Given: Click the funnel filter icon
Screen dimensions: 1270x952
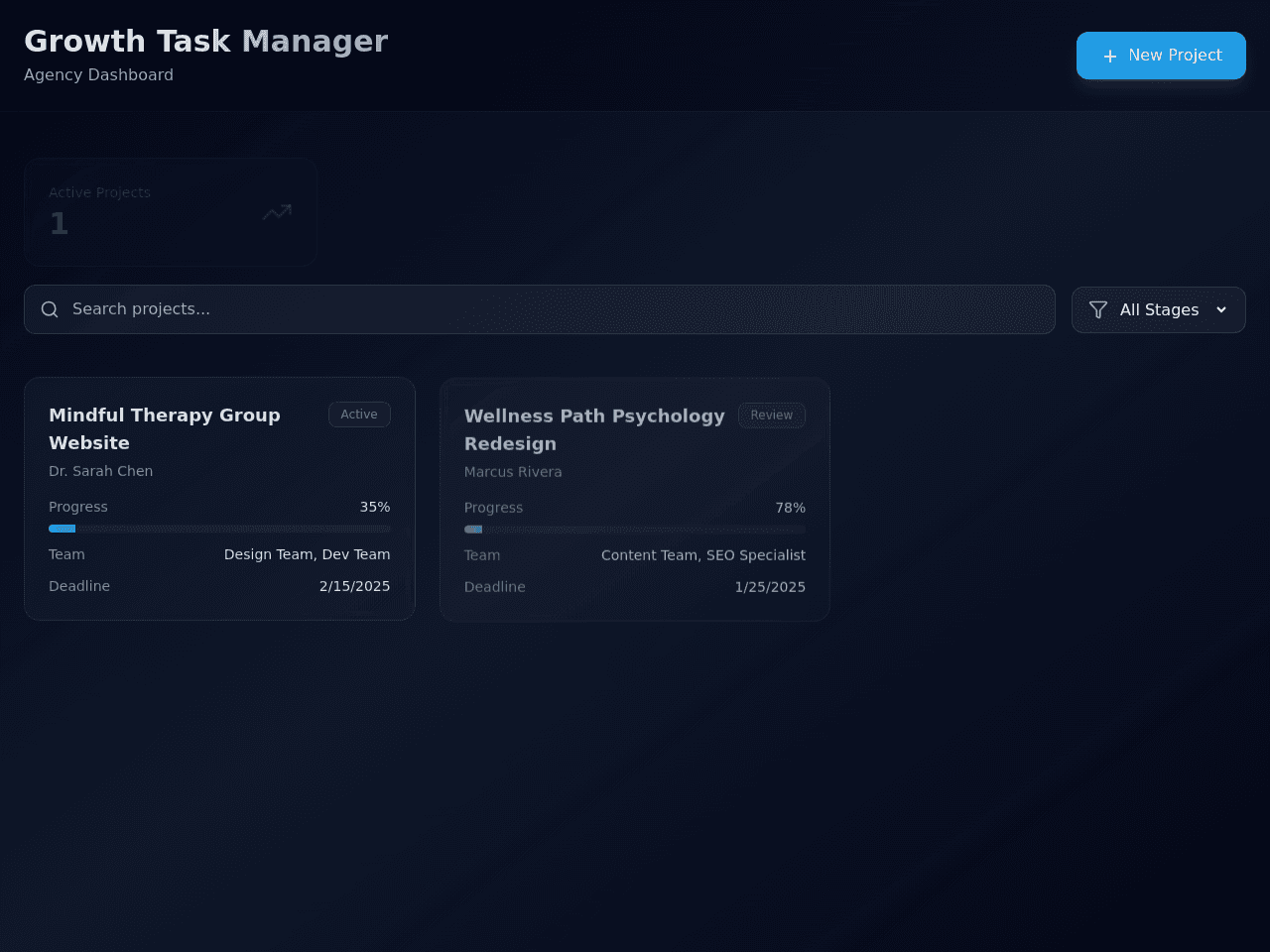Looking at the screenshot, I should [x=1098, y=310].
